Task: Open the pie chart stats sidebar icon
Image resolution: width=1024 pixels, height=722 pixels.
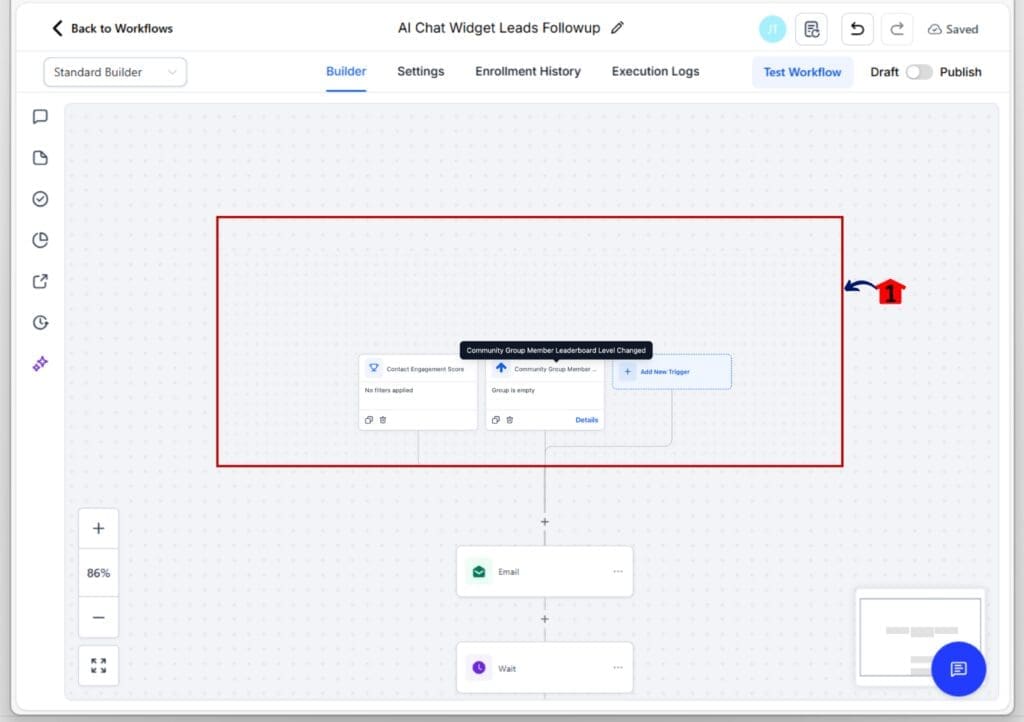Action: point(40,240)
